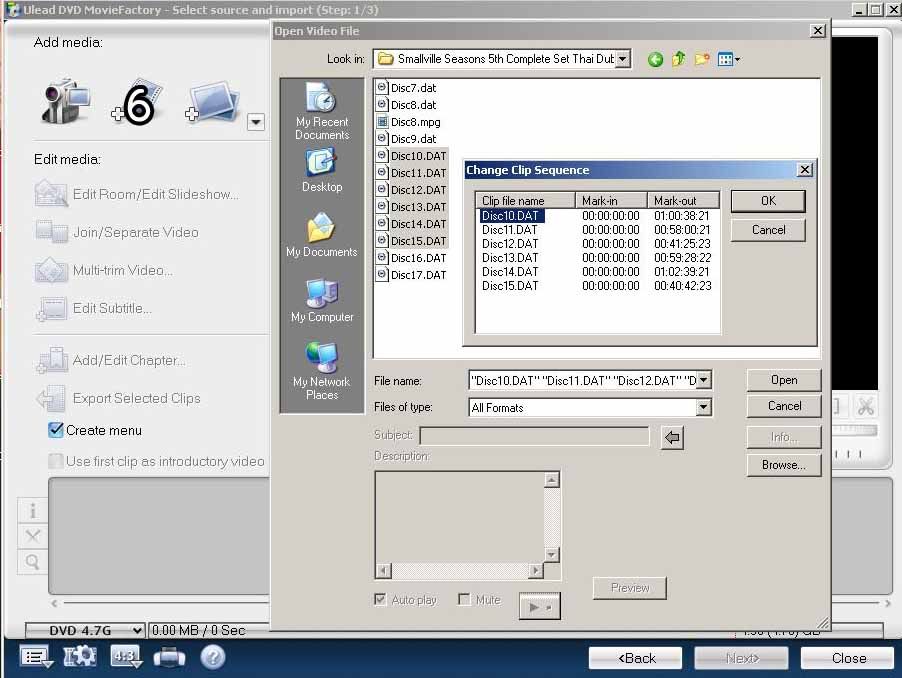Enable the Mute checkbox
The height and width of the screenshot is (678, 902).
pyautogui.click(x=464, y=600)
